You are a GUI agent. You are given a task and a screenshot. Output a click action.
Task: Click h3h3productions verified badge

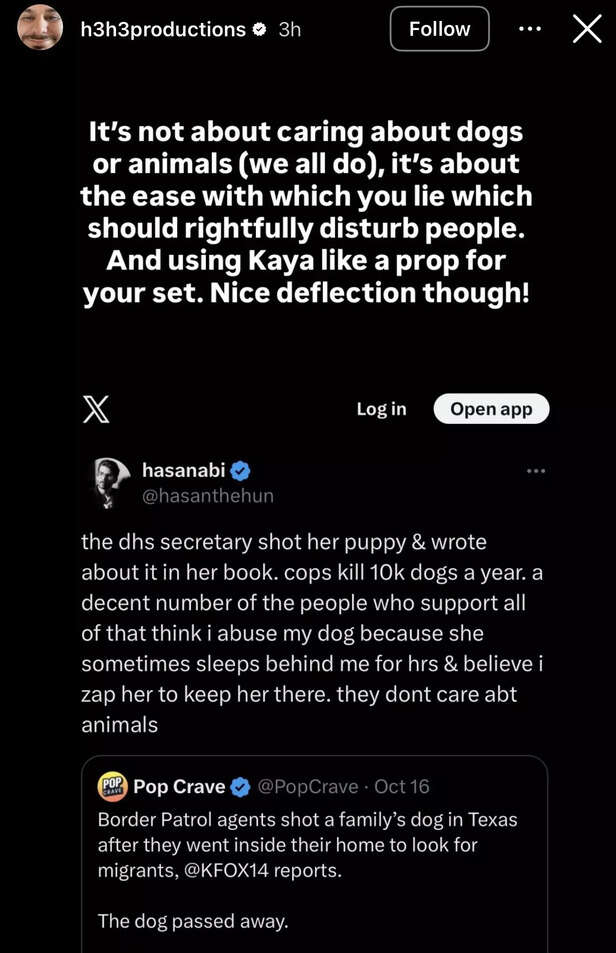pos(260,29)
